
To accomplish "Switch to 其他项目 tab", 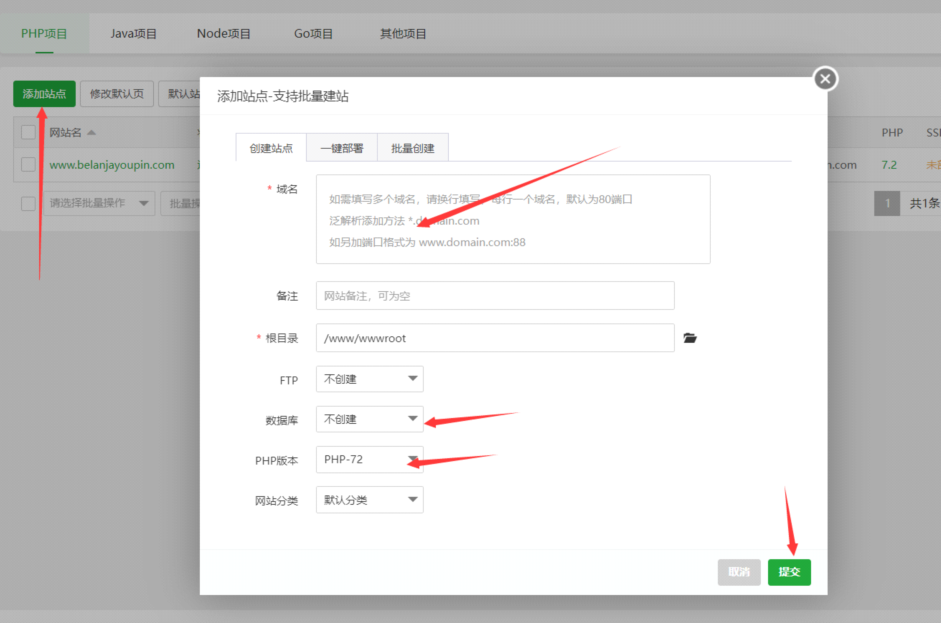I will (x=403, y=34).
